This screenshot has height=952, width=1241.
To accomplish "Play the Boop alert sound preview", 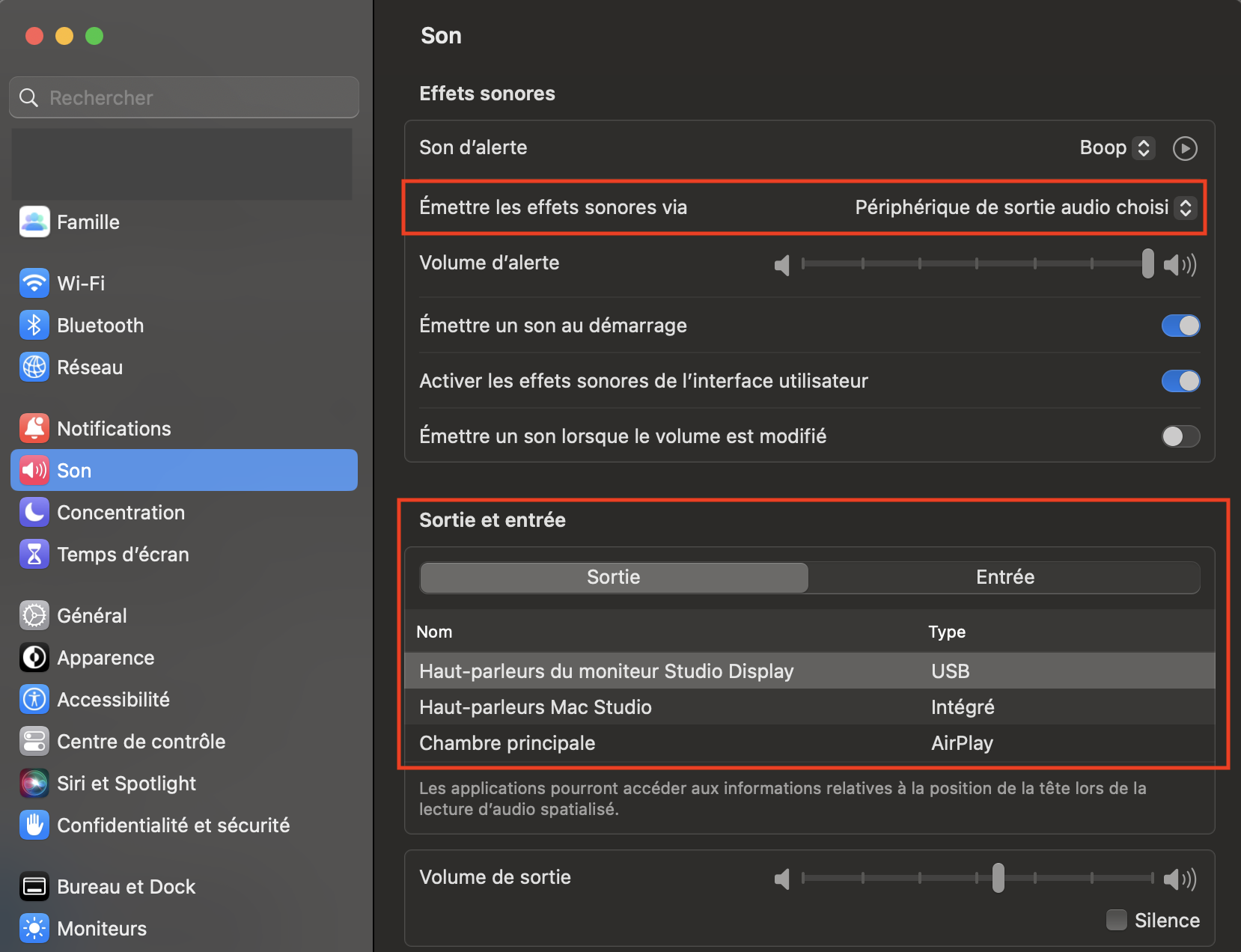I will [x=1184, y=148].
